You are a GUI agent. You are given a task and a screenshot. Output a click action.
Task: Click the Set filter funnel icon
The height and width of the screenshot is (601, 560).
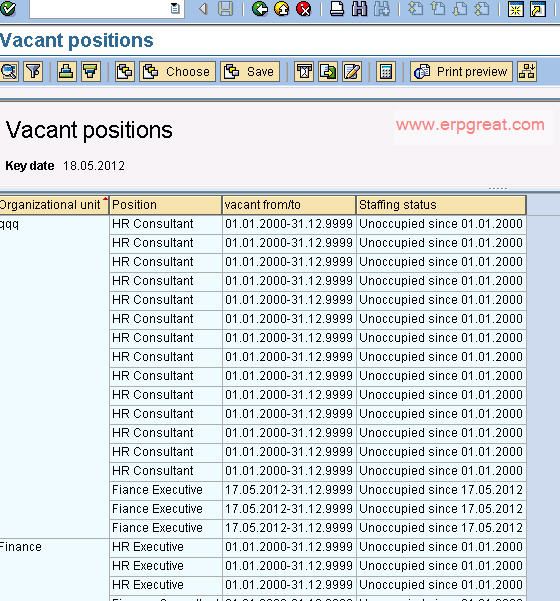[x=33, y=72]
